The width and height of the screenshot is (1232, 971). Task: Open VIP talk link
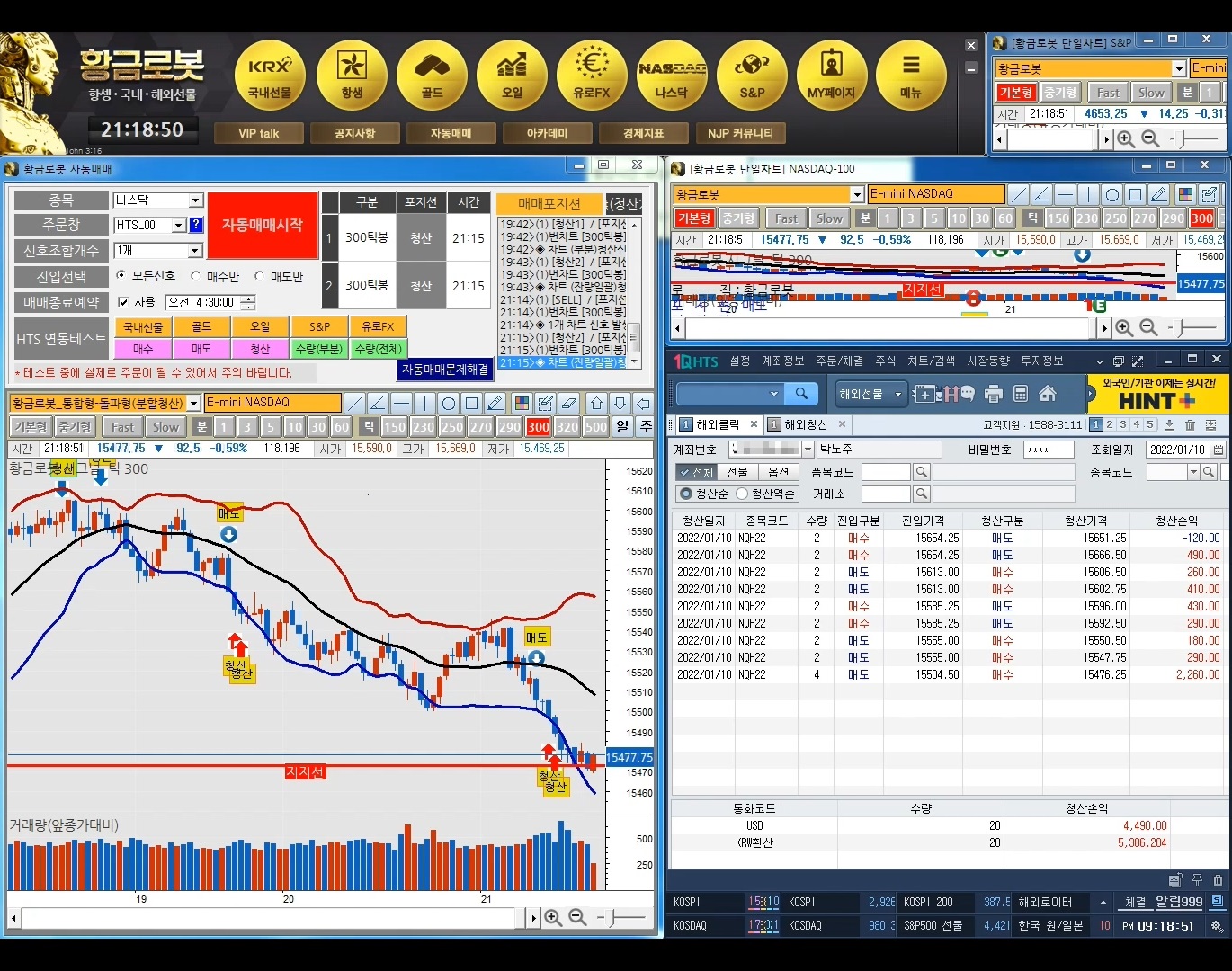pos(259,133)
